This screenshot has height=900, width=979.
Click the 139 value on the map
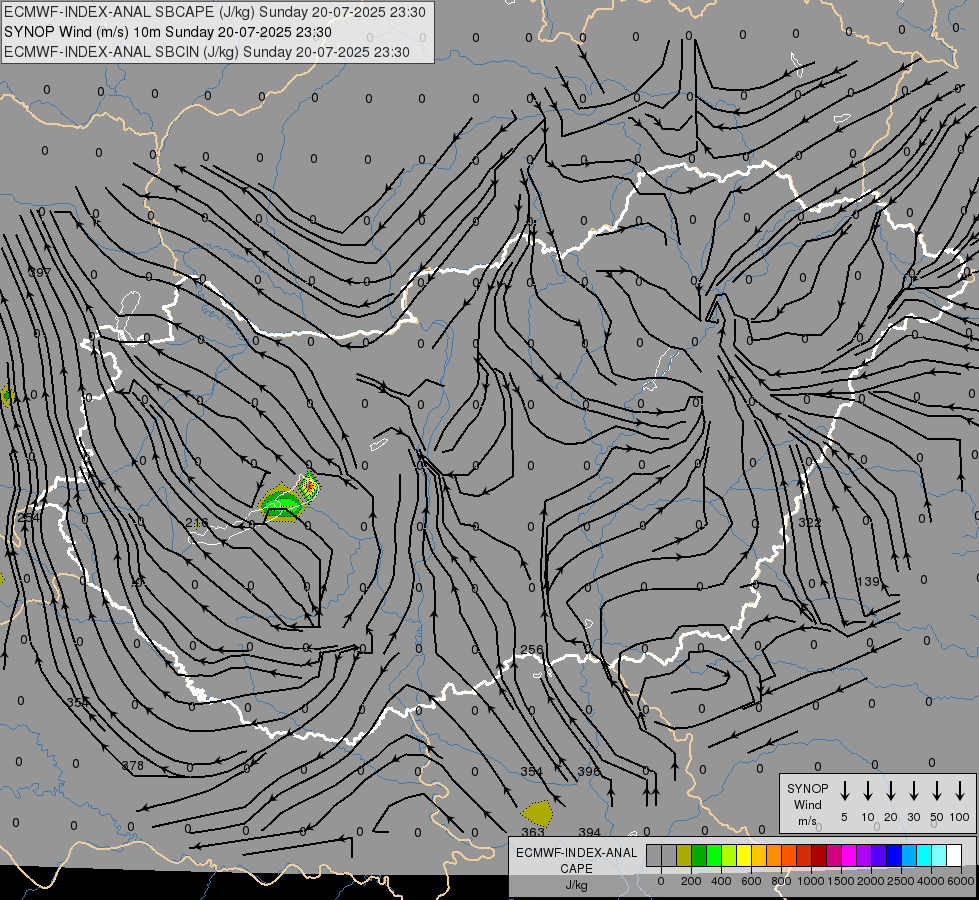[868, 581]
